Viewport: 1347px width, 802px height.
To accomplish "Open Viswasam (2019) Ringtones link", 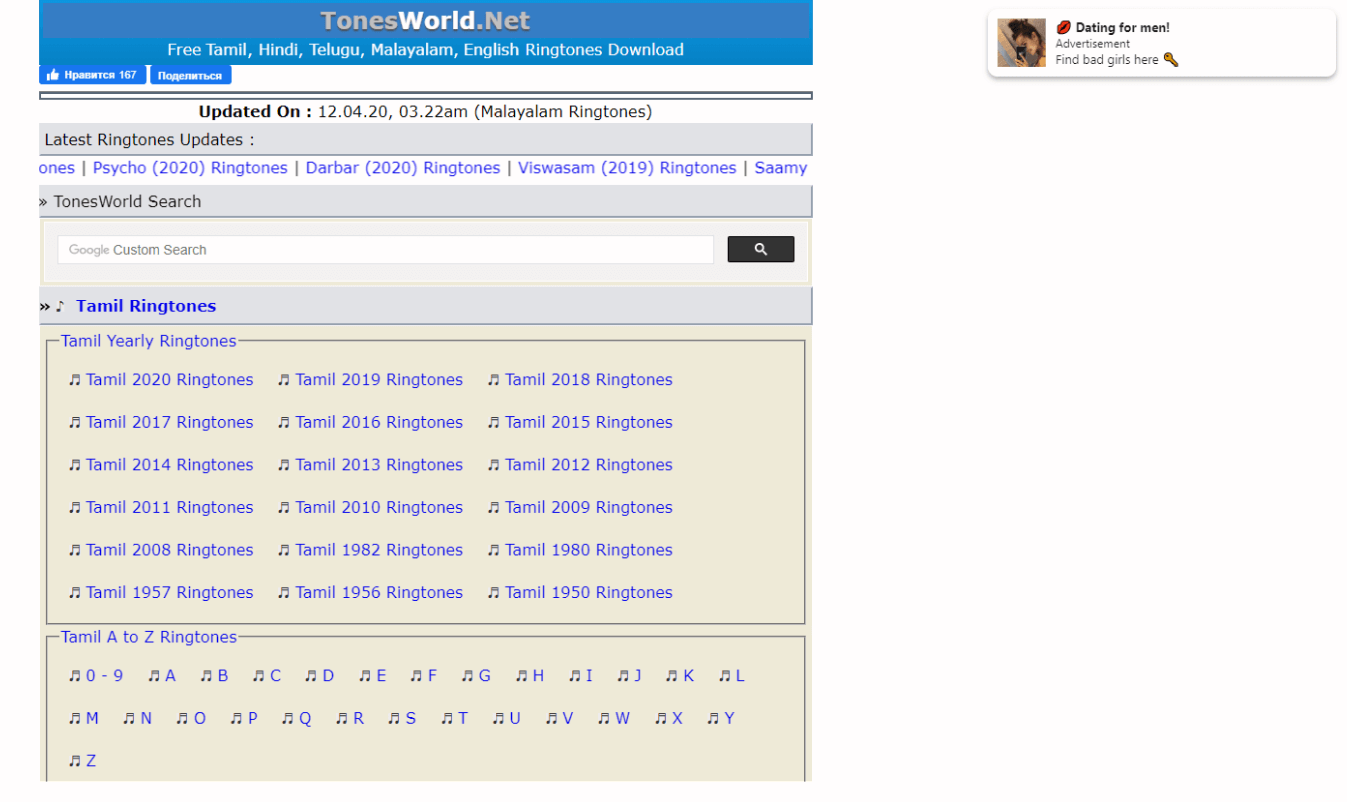I will pos(627,168).
